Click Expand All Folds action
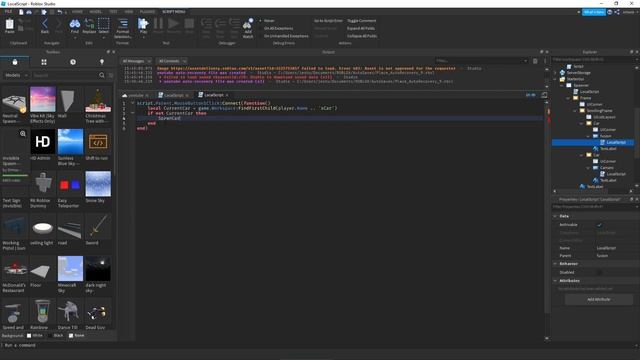 click(361, 28)
